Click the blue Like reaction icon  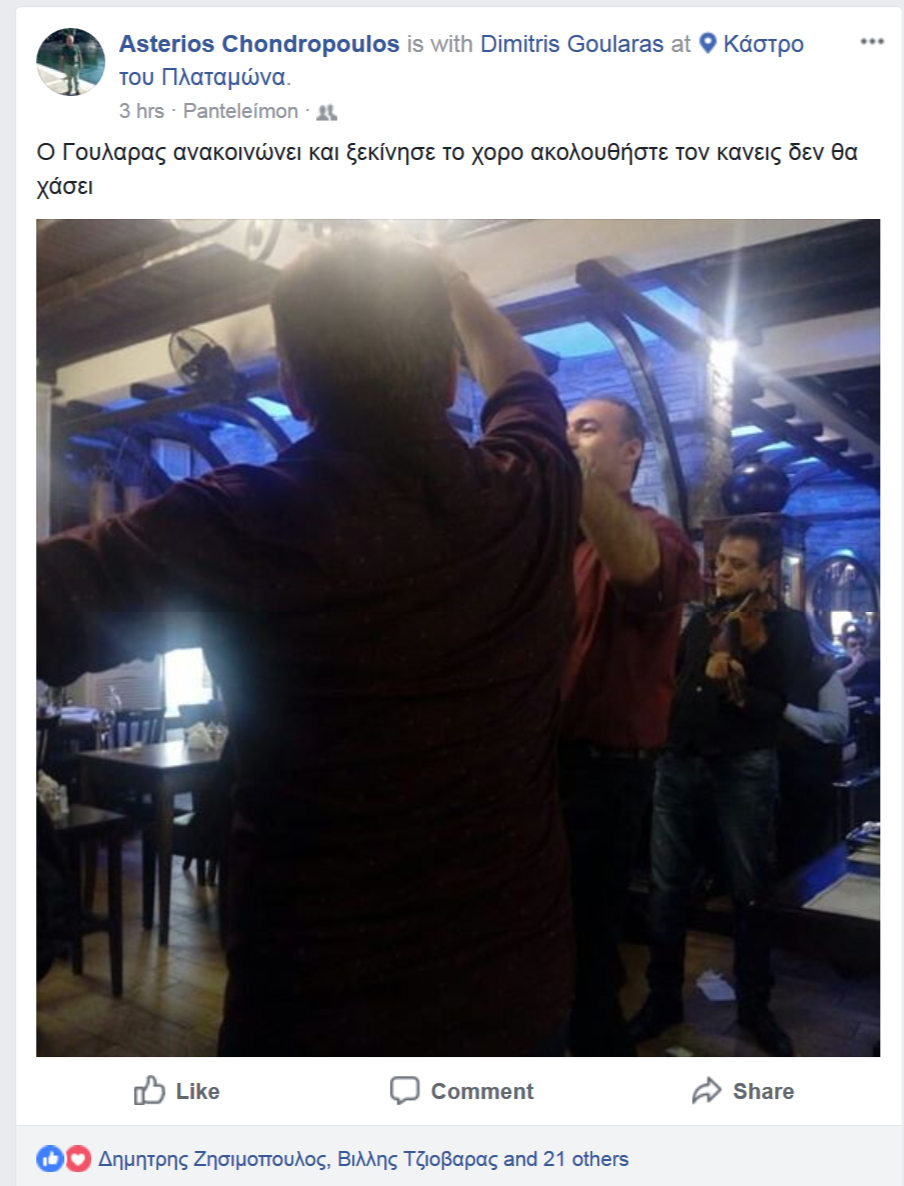[50, 1159]
